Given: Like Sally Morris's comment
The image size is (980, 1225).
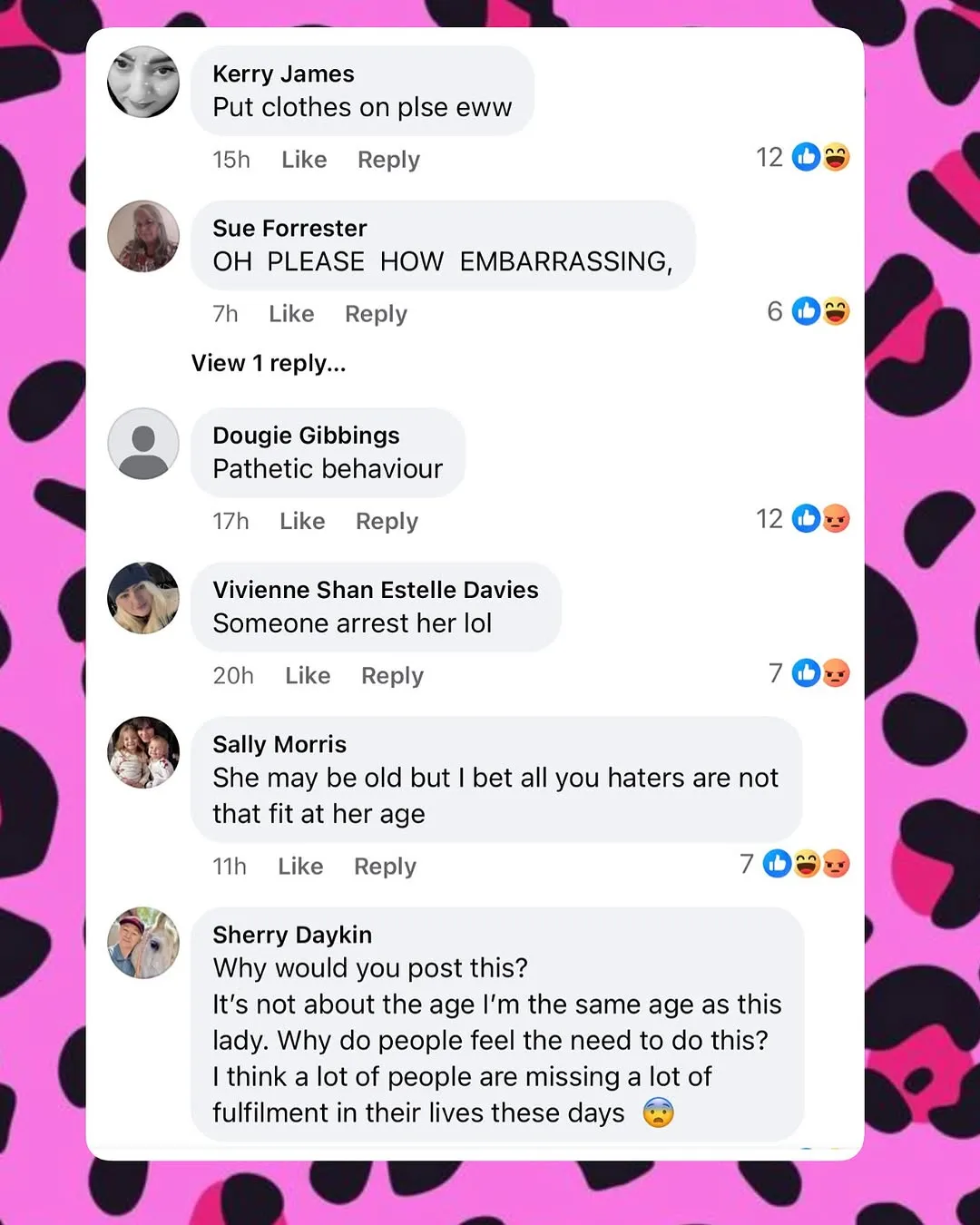Looking at the screenshot, I should click(300, 867).
